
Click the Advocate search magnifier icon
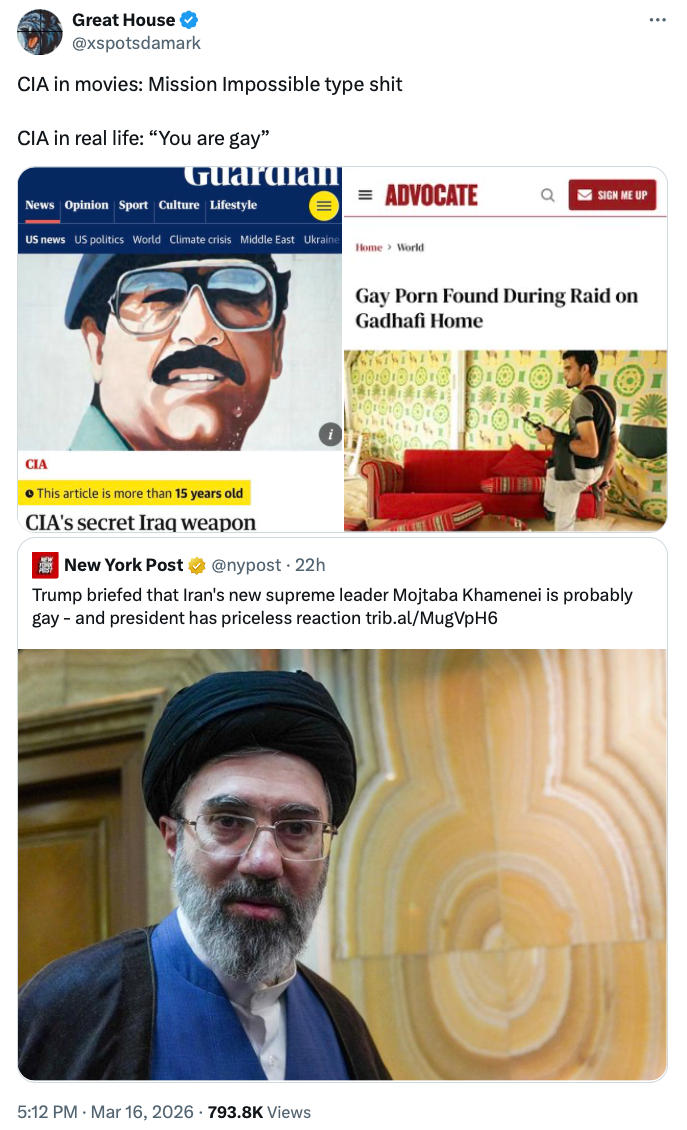[x=548, y=195]
